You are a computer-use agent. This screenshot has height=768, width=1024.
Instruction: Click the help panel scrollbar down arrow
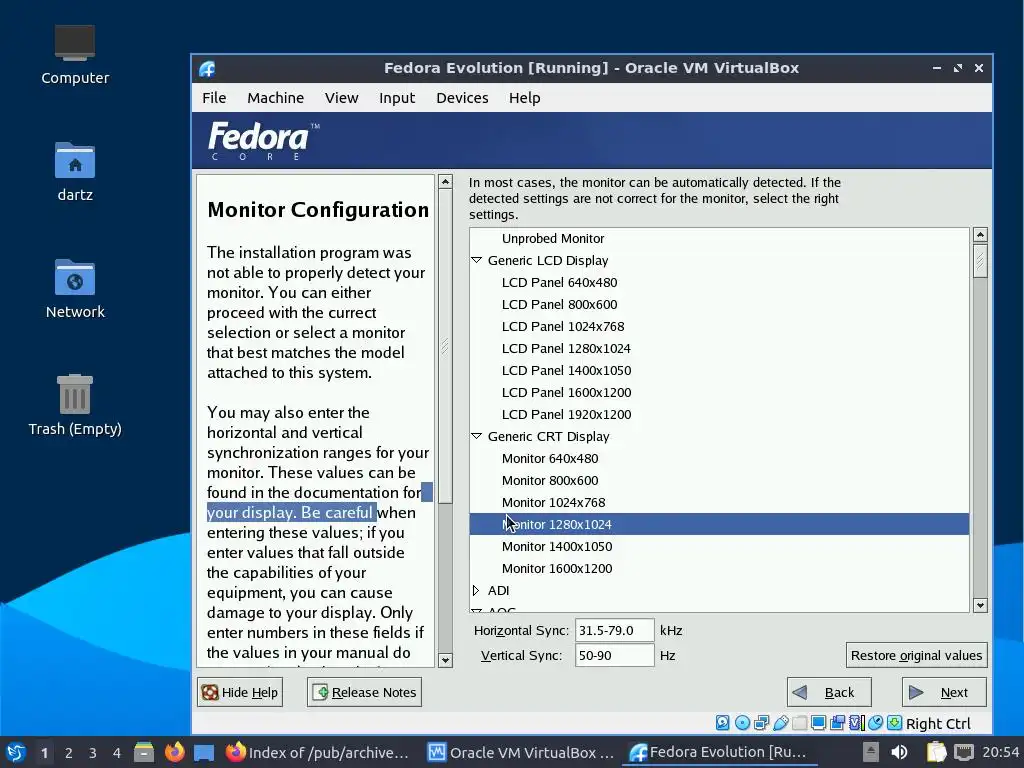pyautogui.click(x=445, y=660)
